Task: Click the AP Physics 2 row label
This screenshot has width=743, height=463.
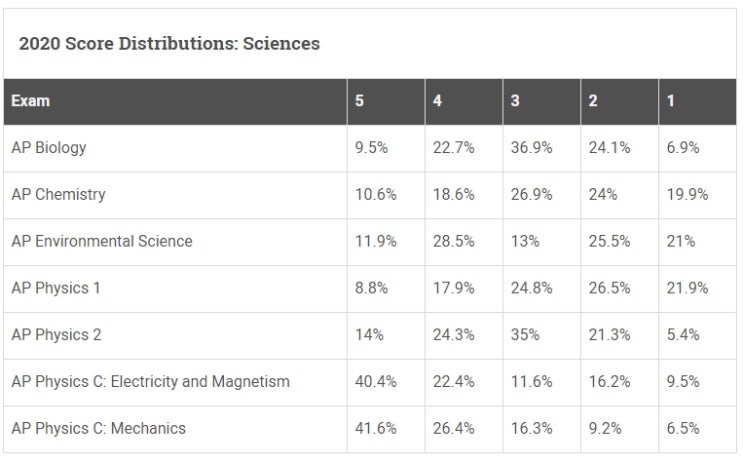Action: [56, 335]
